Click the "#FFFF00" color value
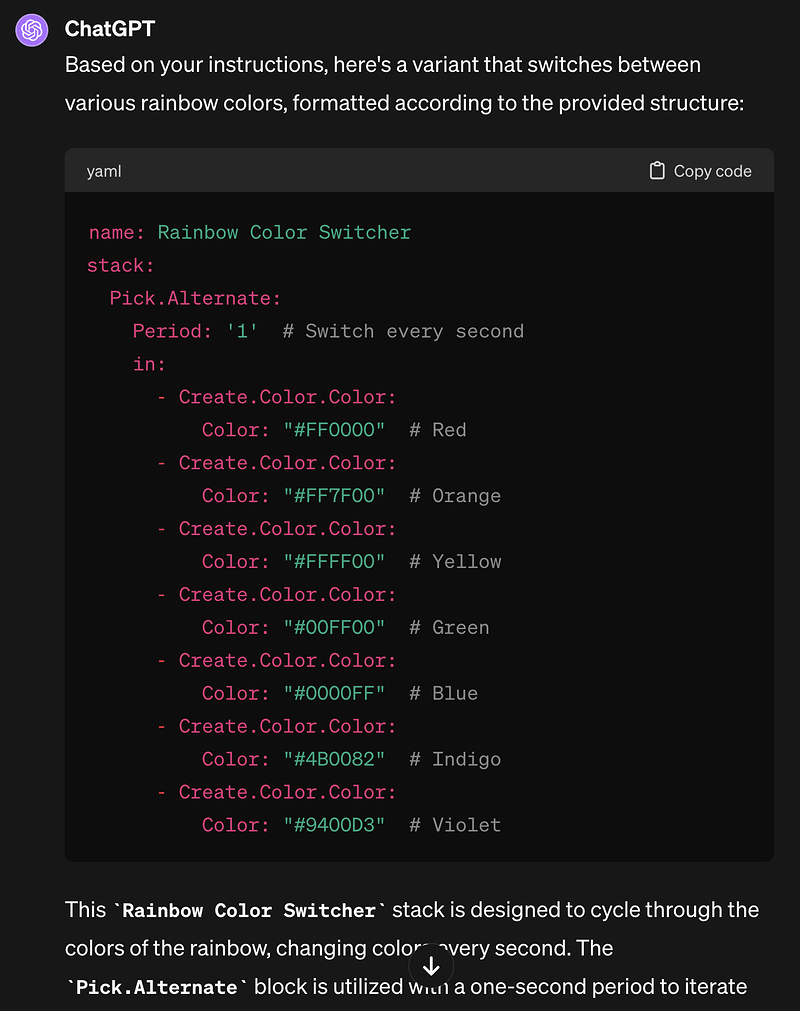This screenshot has height=1011, width=800. pos(334,562)
